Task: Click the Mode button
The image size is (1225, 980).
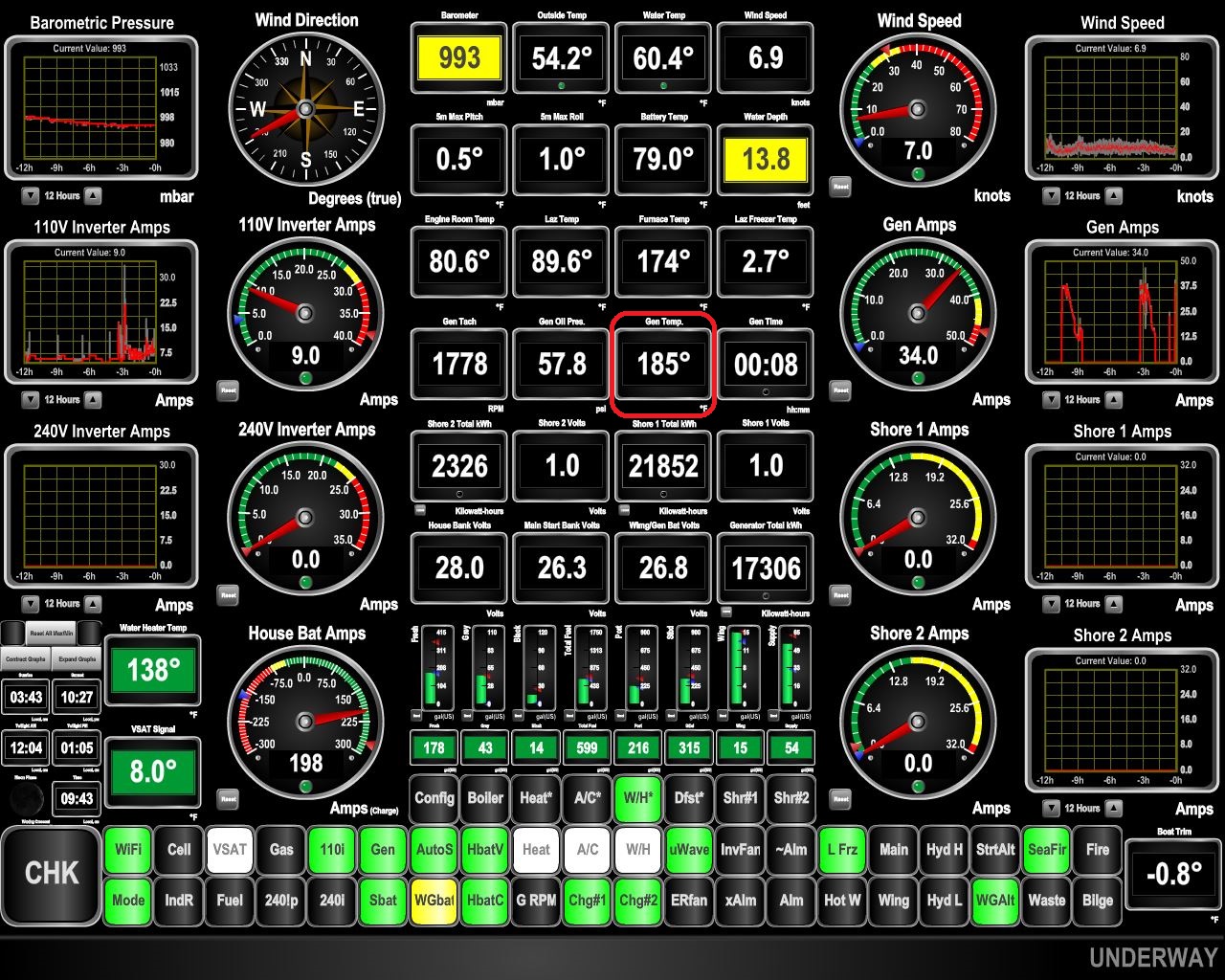Action: coord(128,901)
